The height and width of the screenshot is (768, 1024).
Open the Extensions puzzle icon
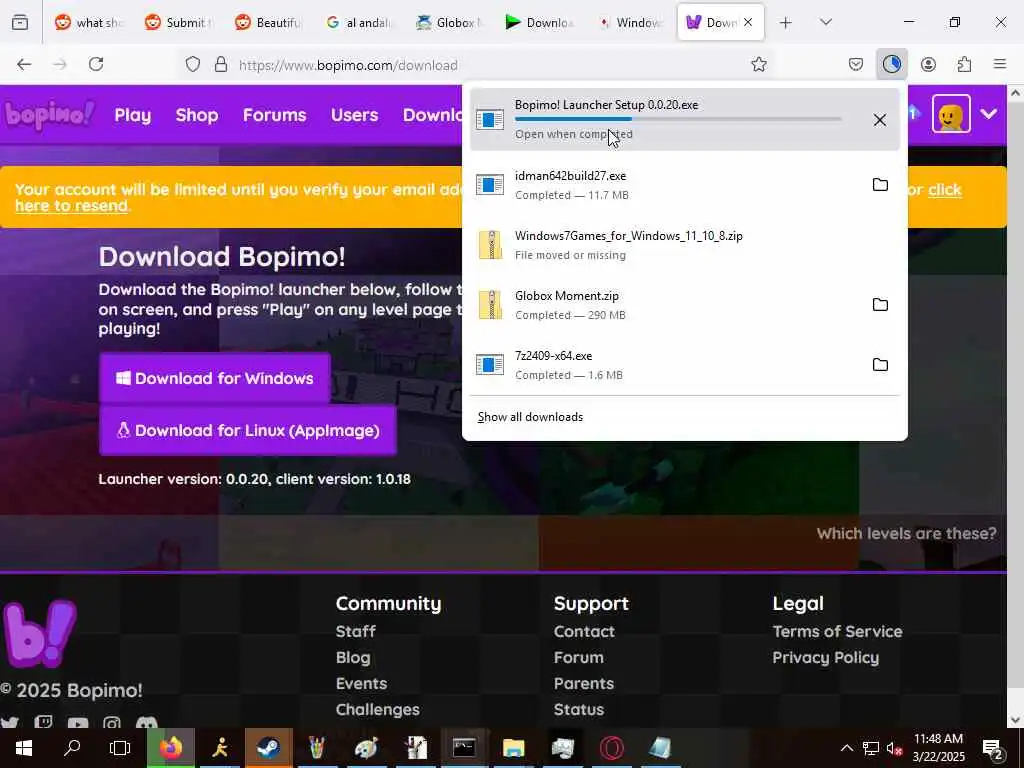[x=964, y=64]
